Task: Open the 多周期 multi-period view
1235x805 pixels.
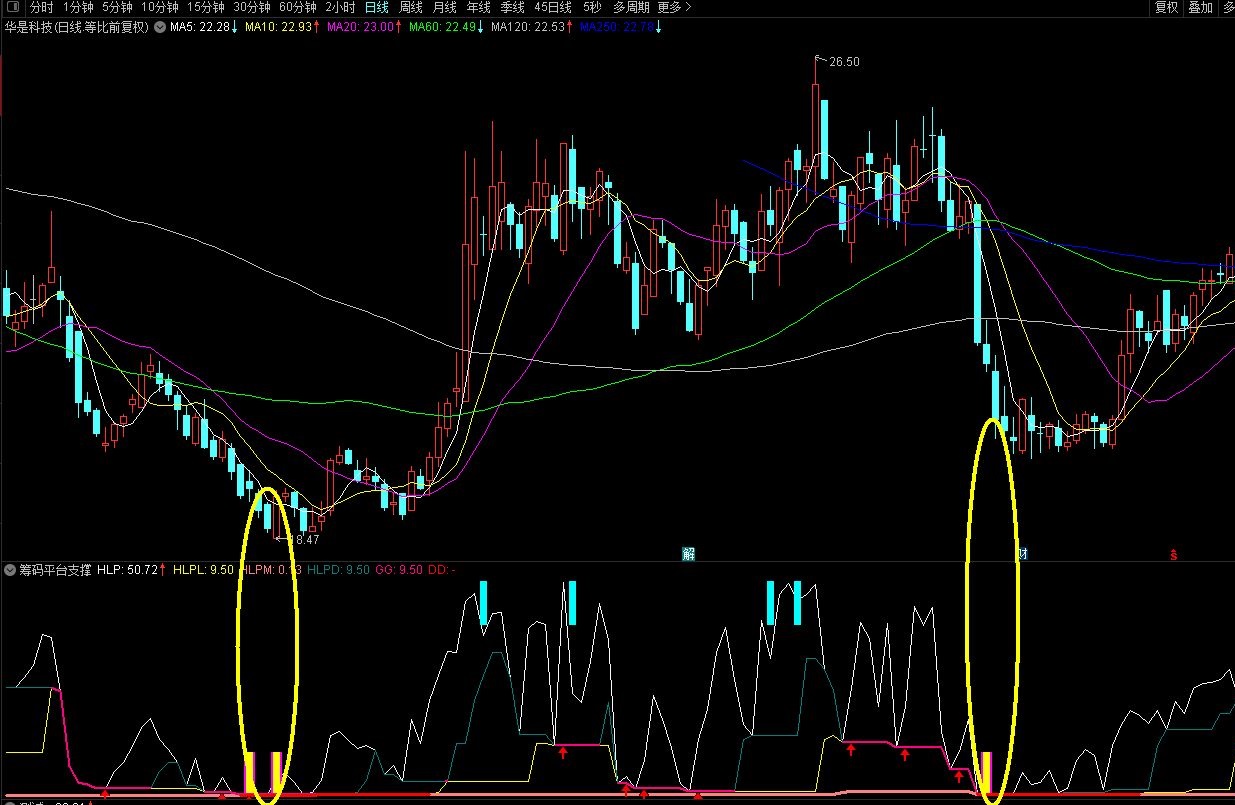Action: click(x=631, y=7)
